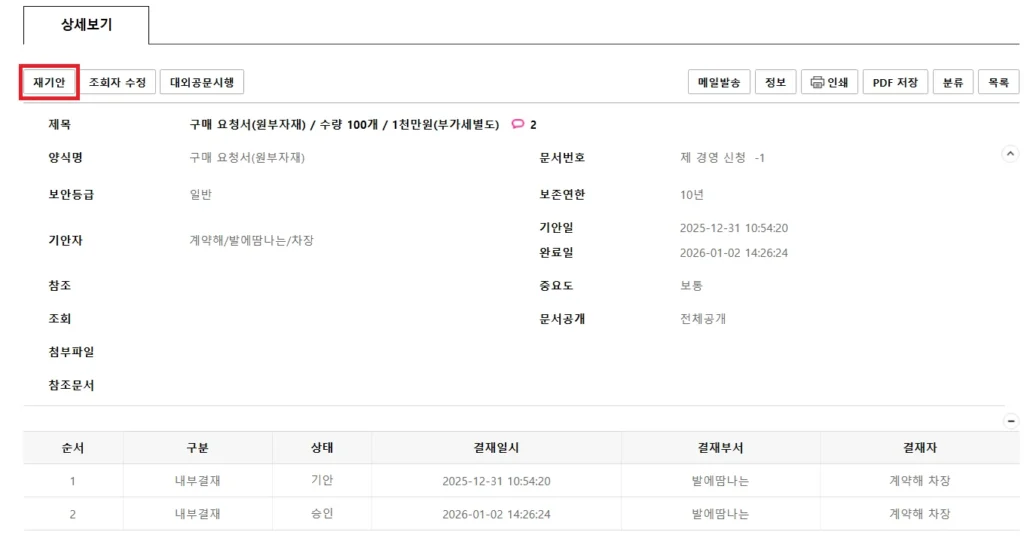Screen dimensions: 1024x538
Task: Click the comment count number 2
Action: (x=533, y=125)
